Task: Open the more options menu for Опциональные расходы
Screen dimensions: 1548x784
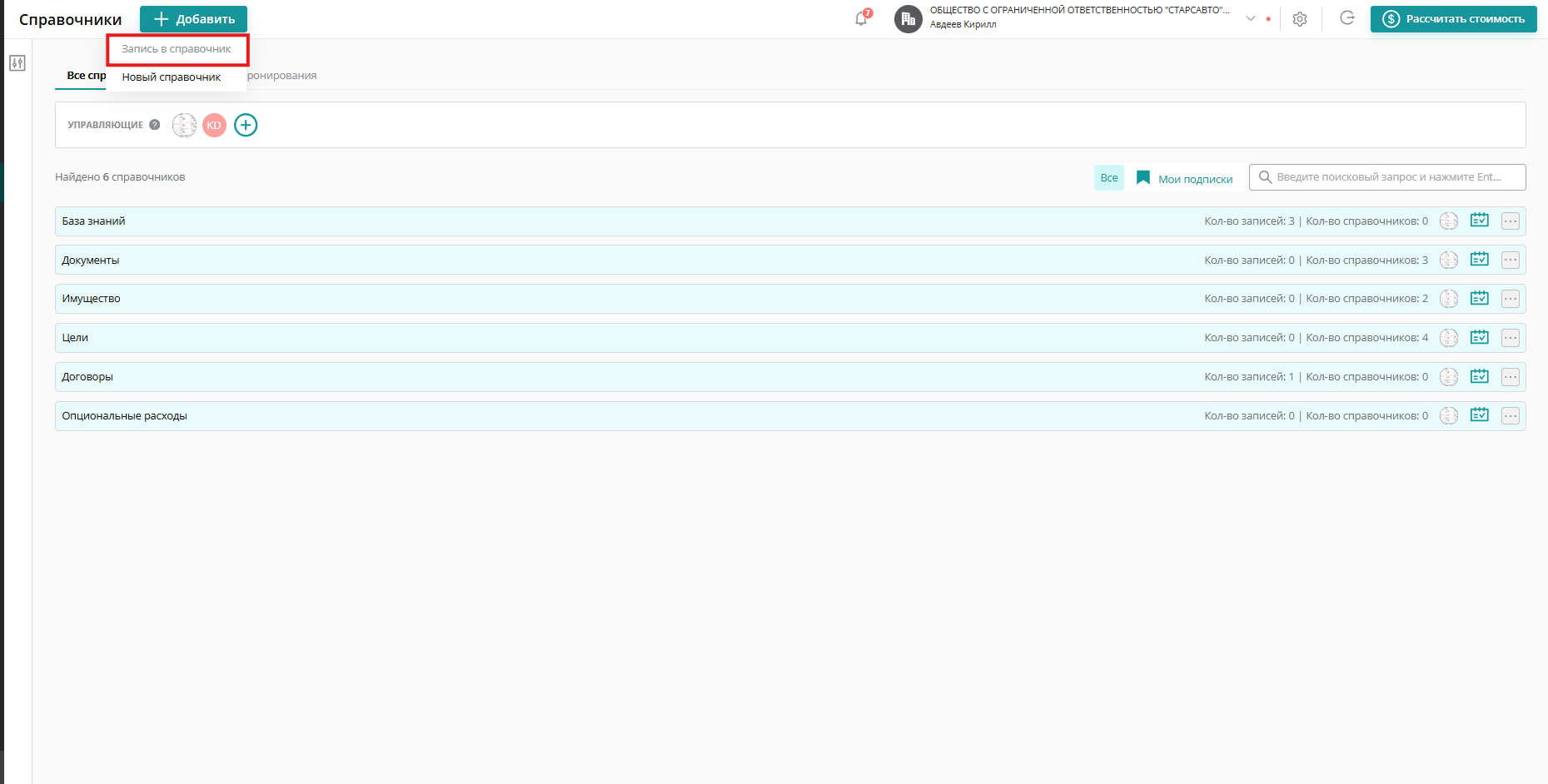Action: click(x=1510, y=415)
